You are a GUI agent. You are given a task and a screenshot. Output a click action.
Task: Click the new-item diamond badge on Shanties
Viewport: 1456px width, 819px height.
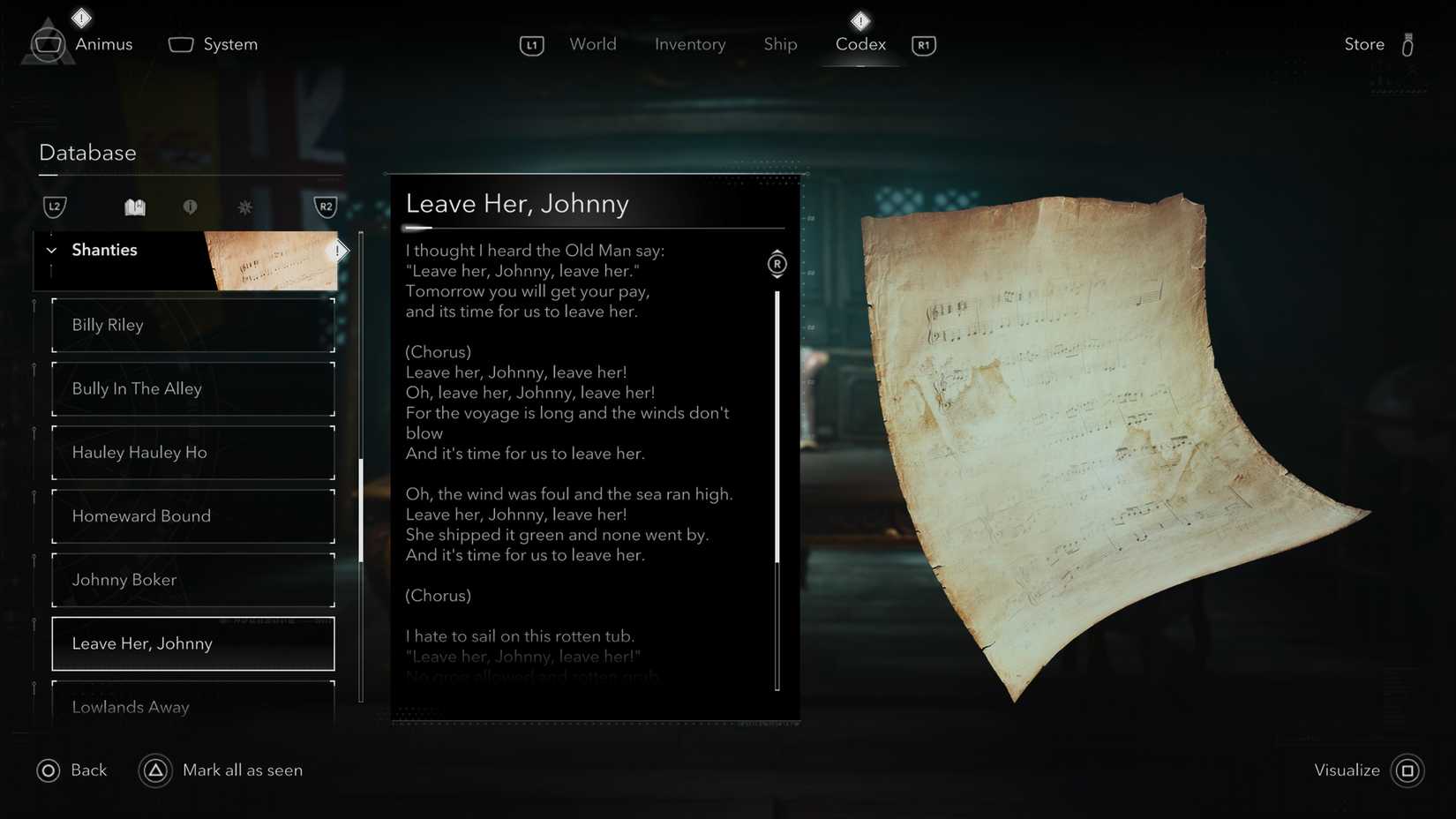pos(337,251)
